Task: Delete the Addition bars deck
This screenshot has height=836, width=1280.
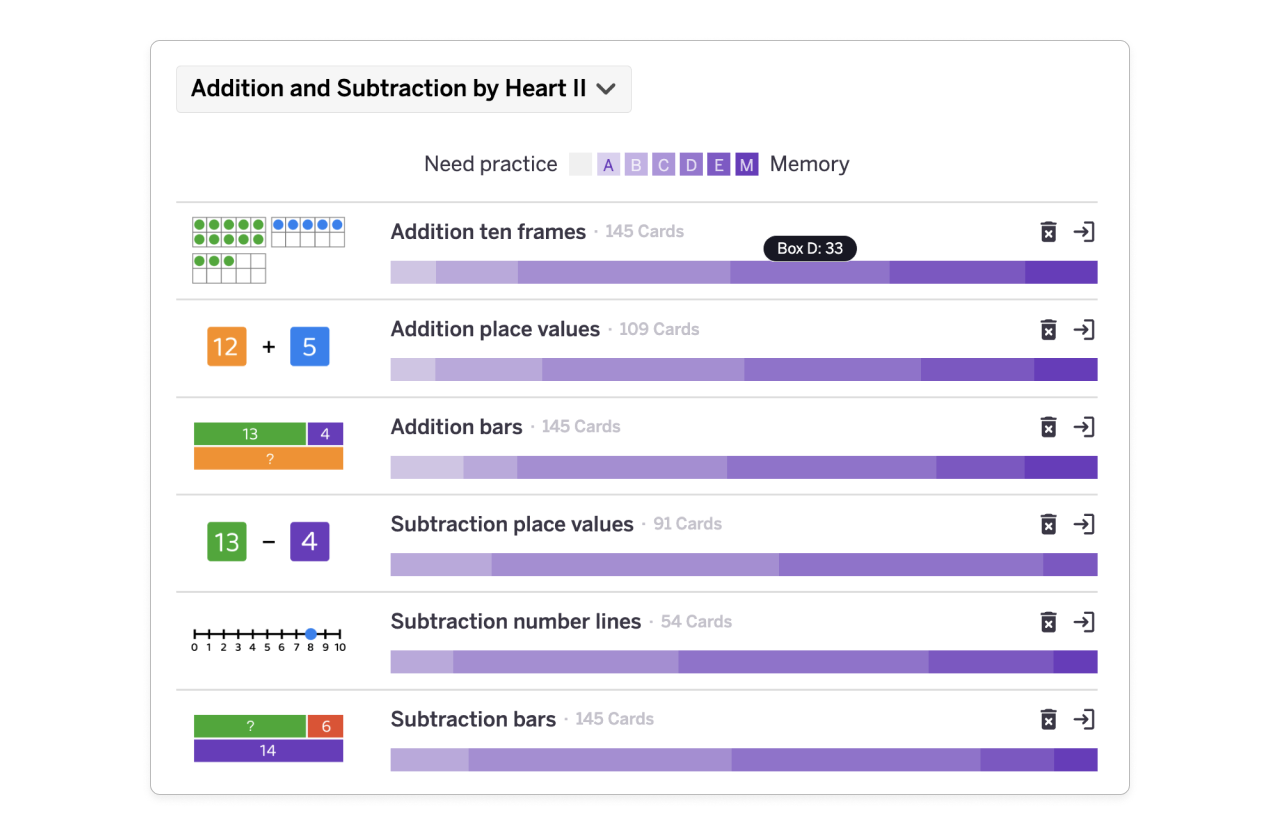Action: pos(1048,426)
